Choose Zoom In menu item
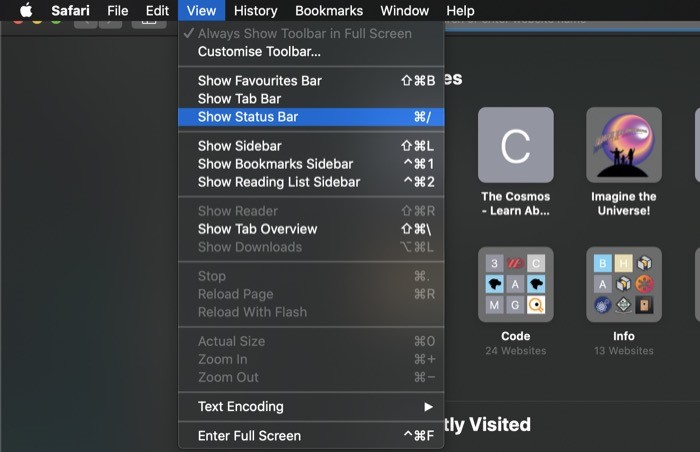700x452 pixels. tap(311, 359)
